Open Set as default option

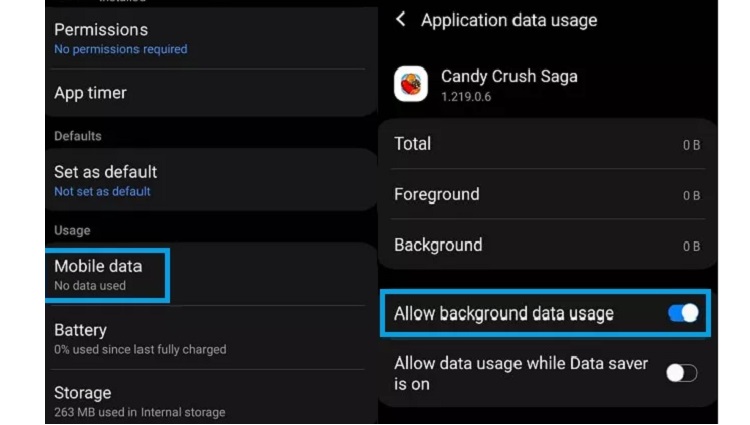click(x=210, y=180)
